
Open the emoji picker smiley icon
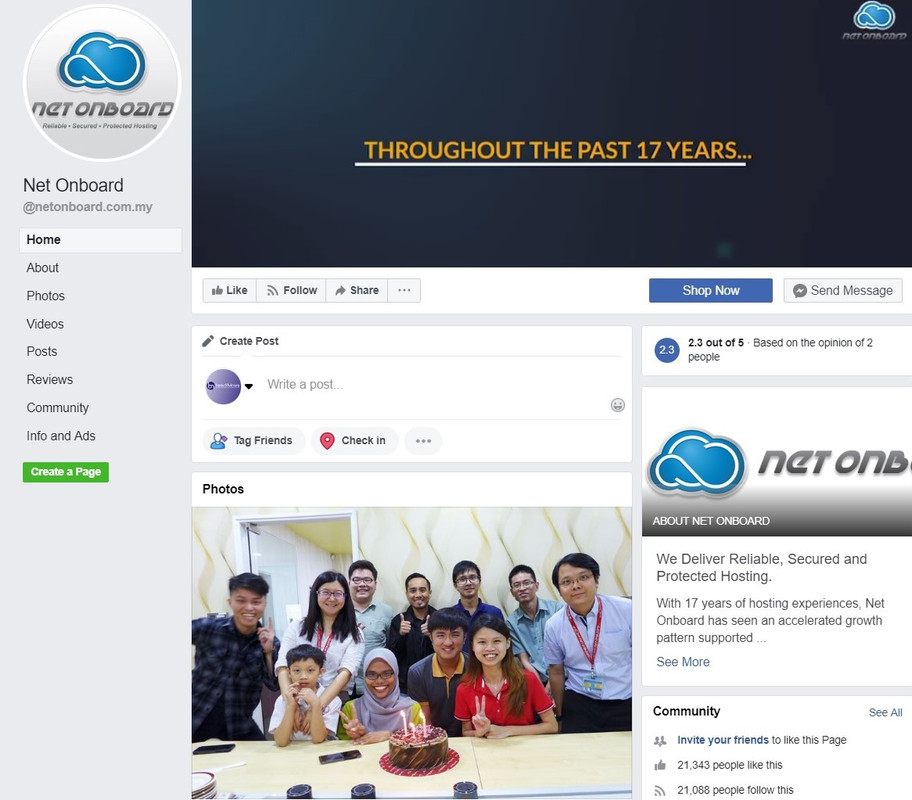(618, 405)
